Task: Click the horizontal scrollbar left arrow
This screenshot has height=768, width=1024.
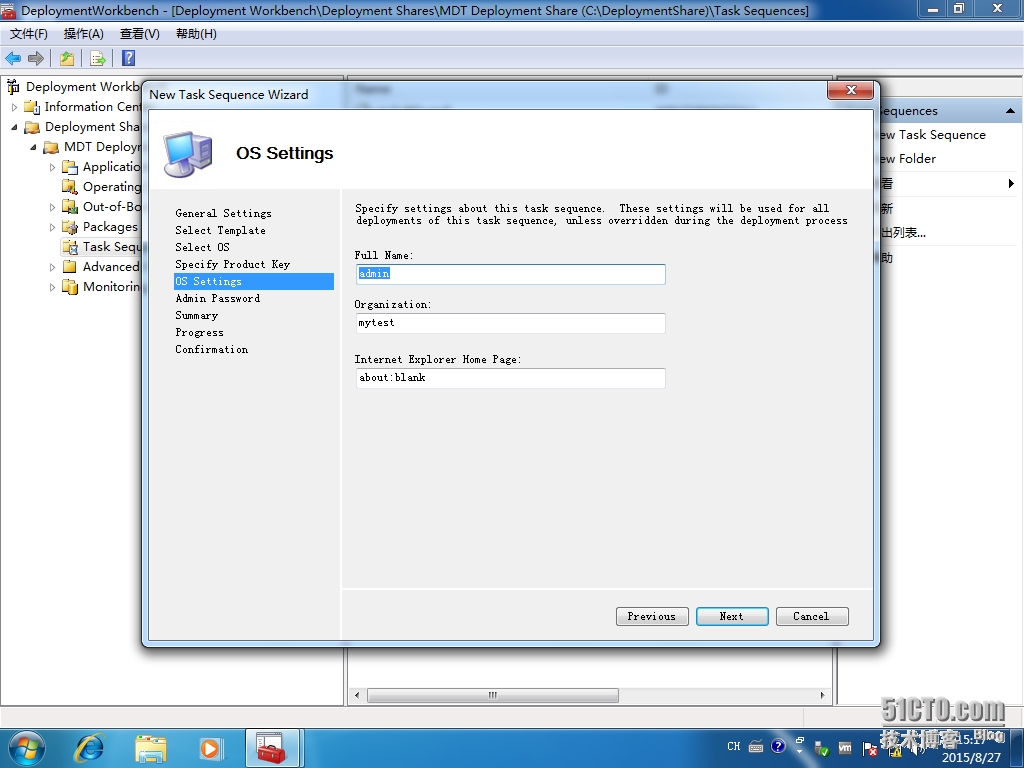Action: tap(357, 695)
